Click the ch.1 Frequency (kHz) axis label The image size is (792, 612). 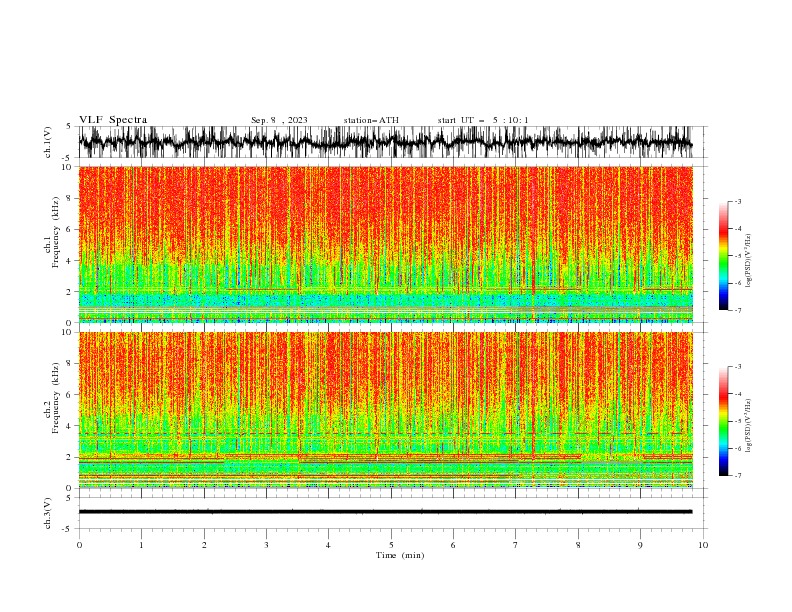[52, 232]
